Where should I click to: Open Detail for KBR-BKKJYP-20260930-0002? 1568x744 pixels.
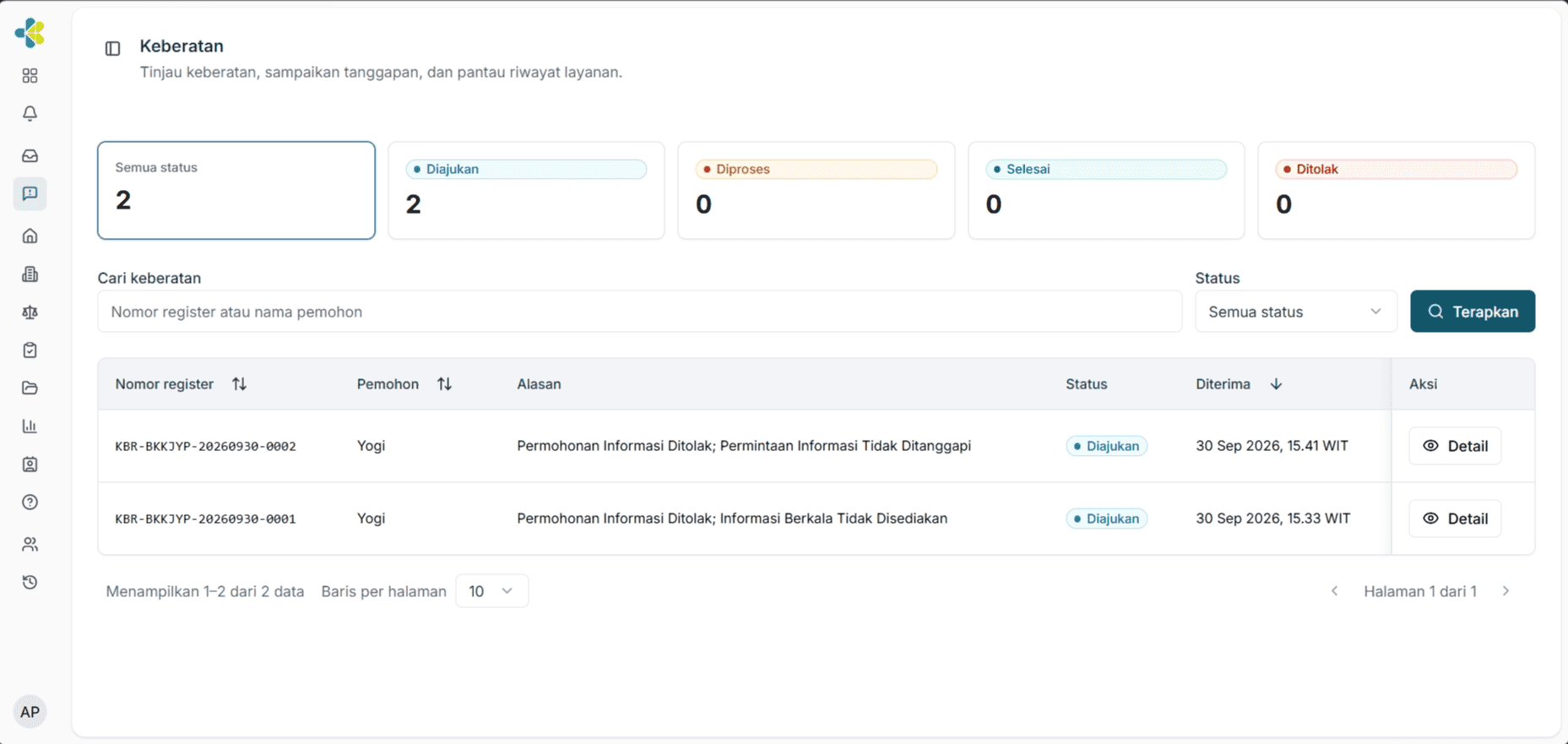click(1455, 446)
